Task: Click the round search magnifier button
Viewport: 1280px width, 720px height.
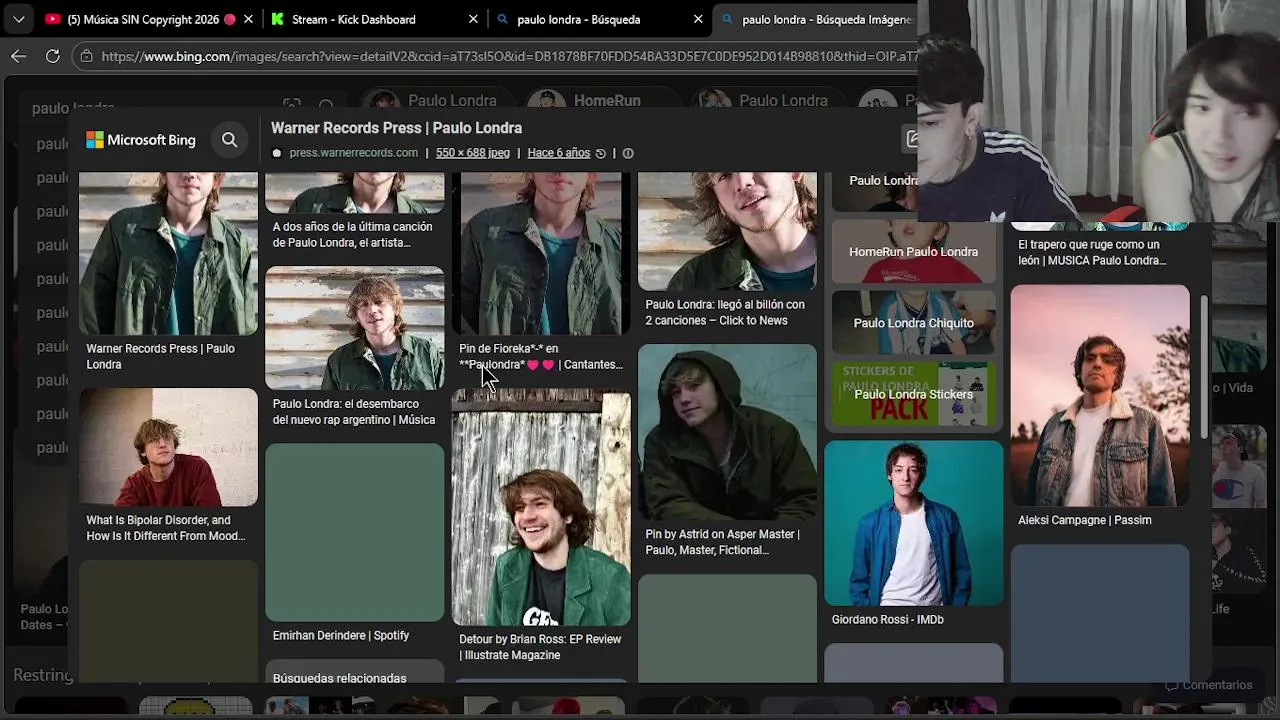Action: pos(230,140)
